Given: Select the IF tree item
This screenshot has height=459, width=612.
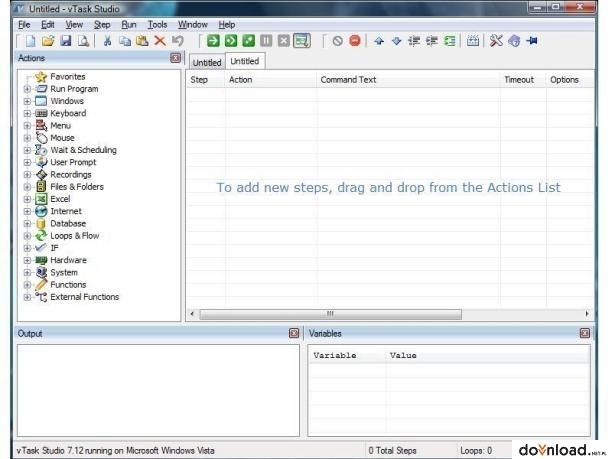Looking at the screenshot, I should pyautogui.click(x=54, y=248).
